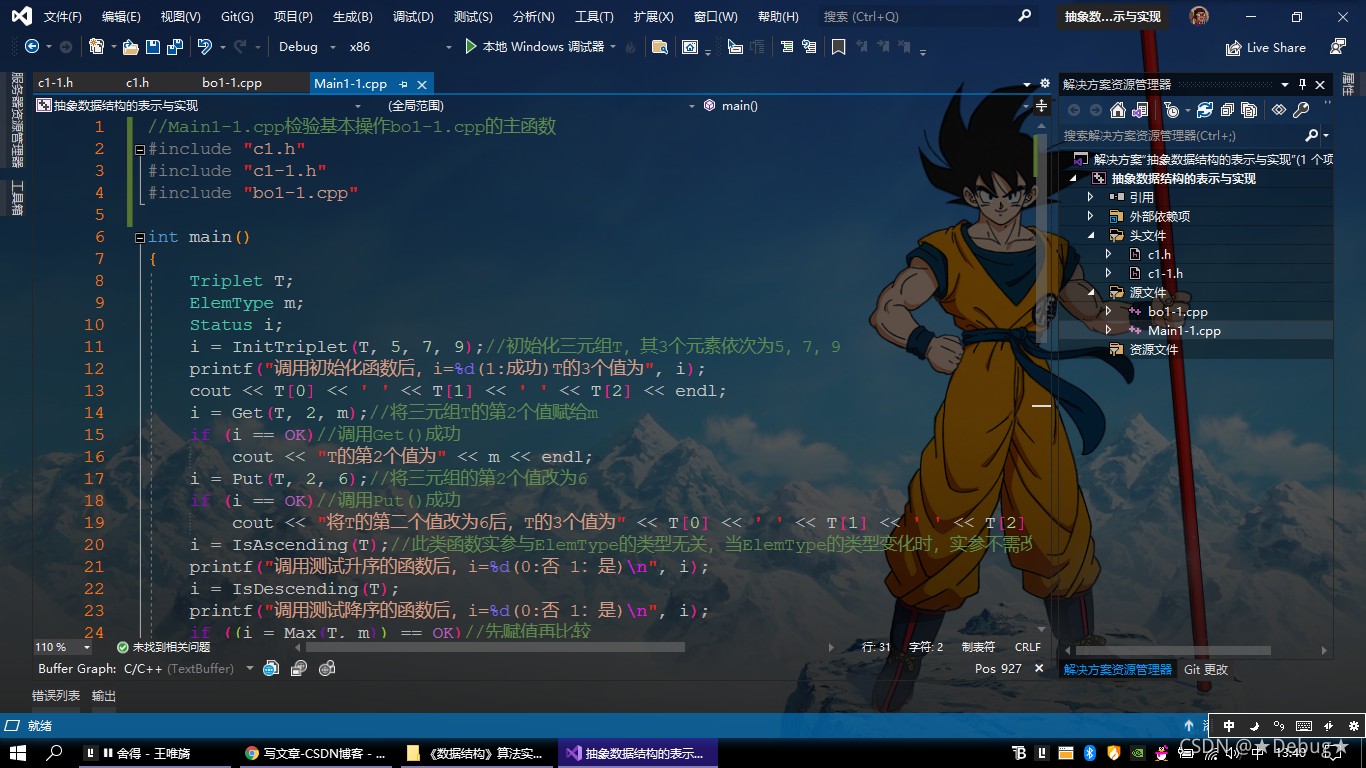This screenshot has height=768, width=1366.
Task: Select bo1-1.cpp in Solution Explorer
Action: (1178, 311)
